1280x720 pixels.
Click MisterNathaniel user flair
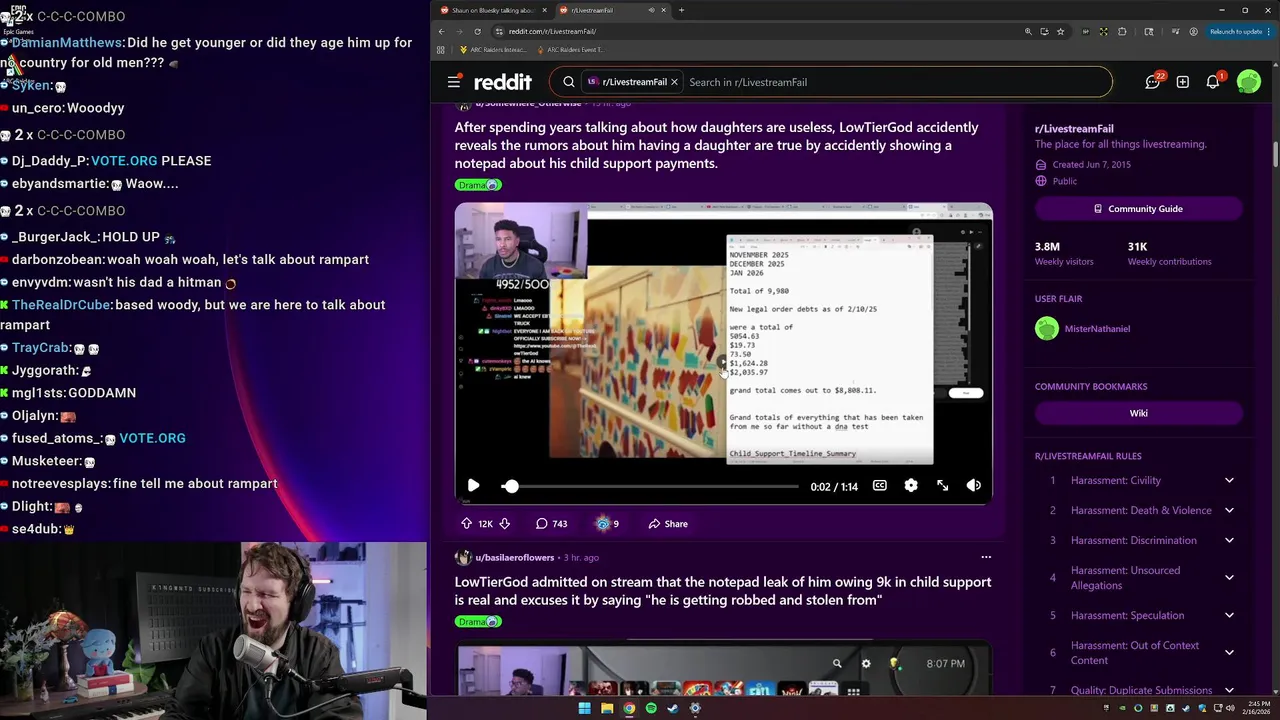tap(1097, 329)
